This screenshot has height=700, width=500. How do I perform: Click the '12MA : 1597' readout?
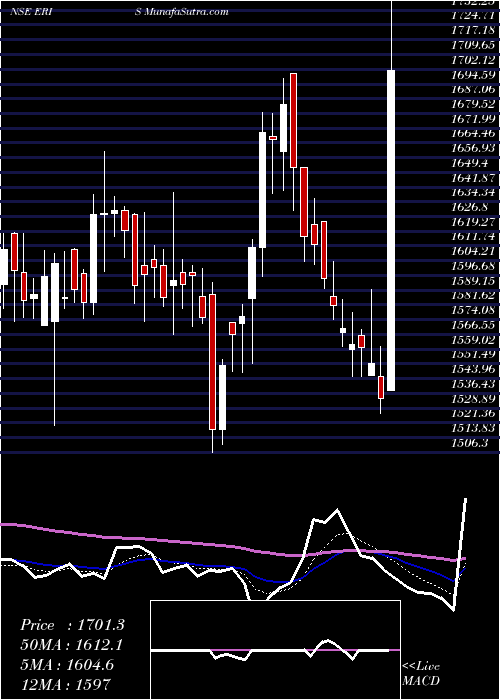pos(65,684)
